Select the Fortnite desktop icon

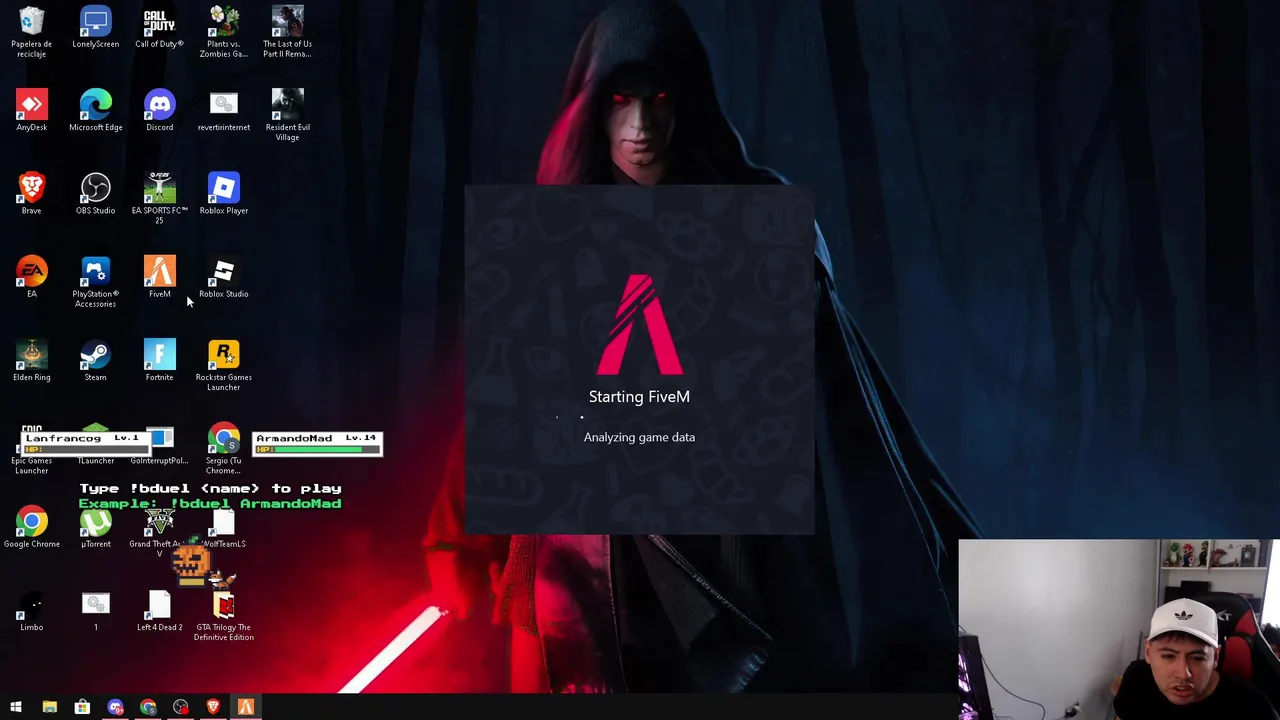coord(159,360)
